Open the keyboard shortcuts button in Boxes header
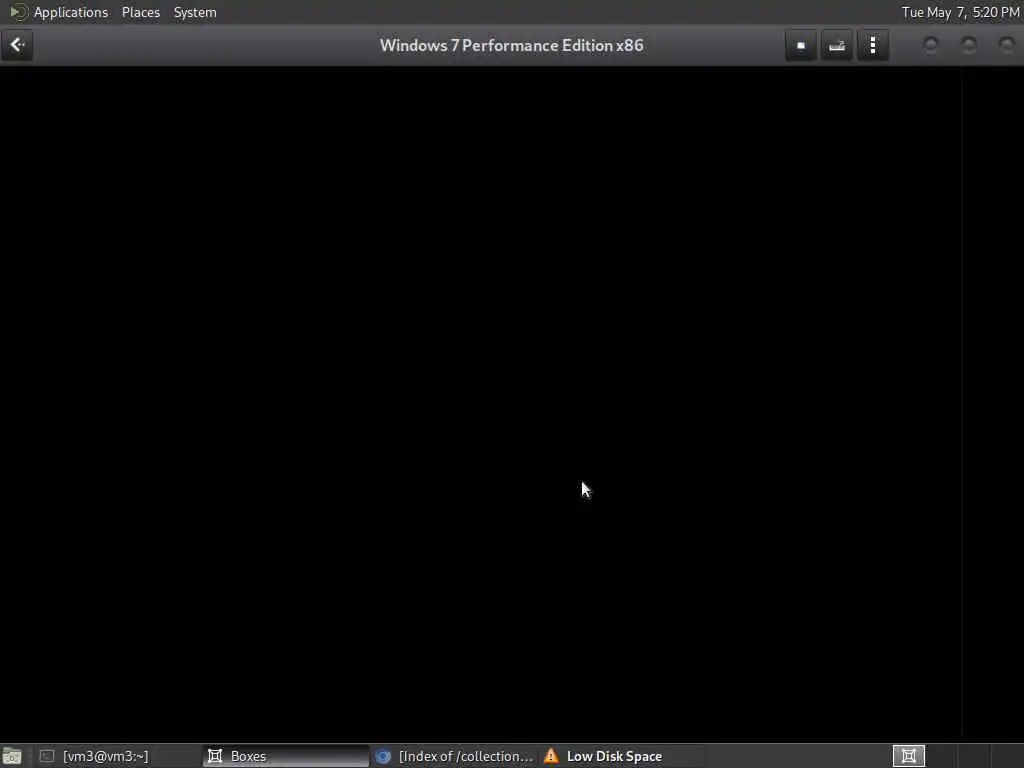1024x768 pixels. click(x=837, y=45)
